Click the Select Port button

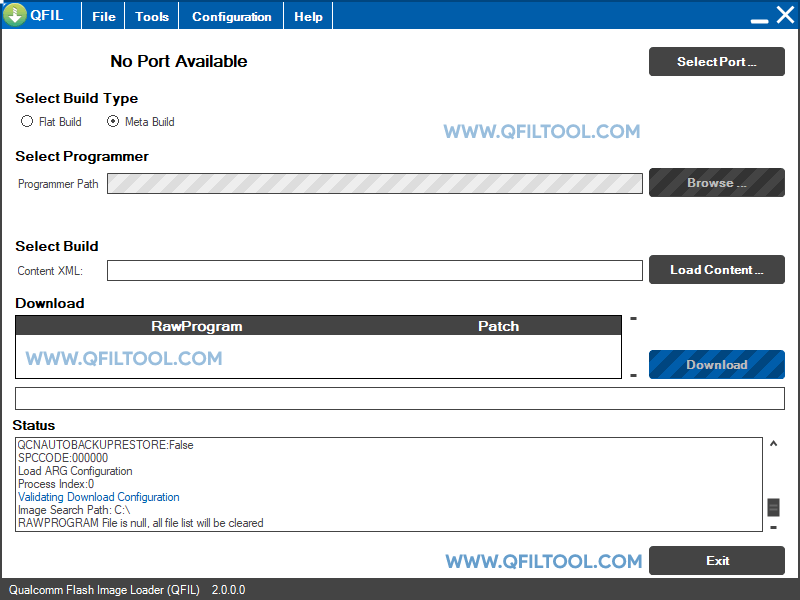point(716,61)
